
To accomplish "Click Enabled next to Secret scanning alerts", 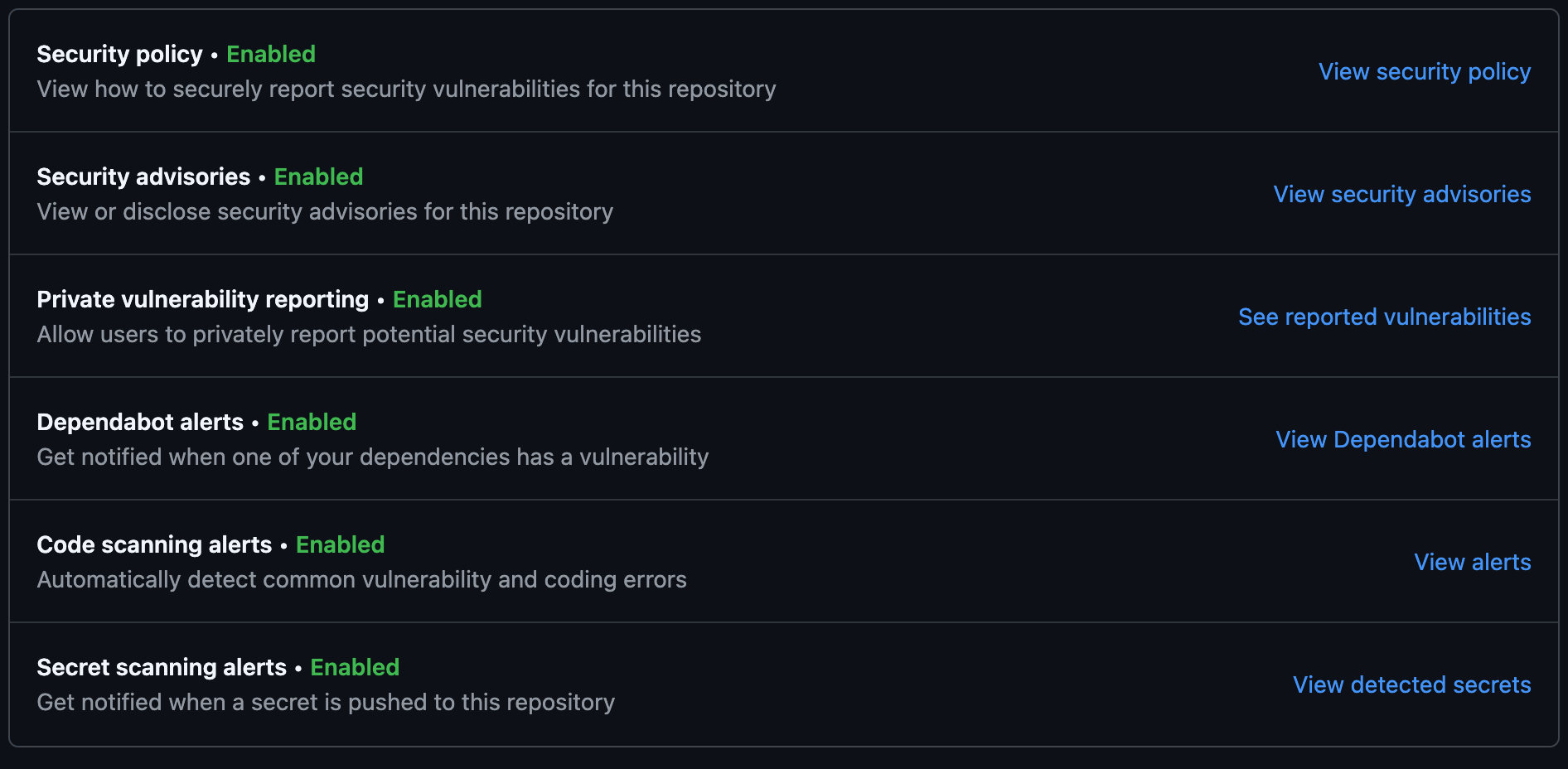I will pyautogui.click(x=355, y=667).
